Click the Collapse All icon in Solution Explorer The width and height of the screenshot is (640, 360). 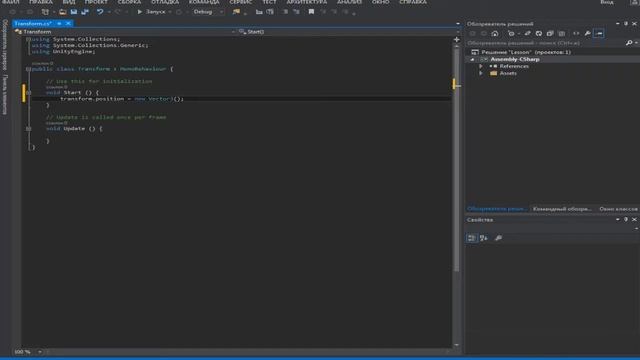tap(550, 33)
